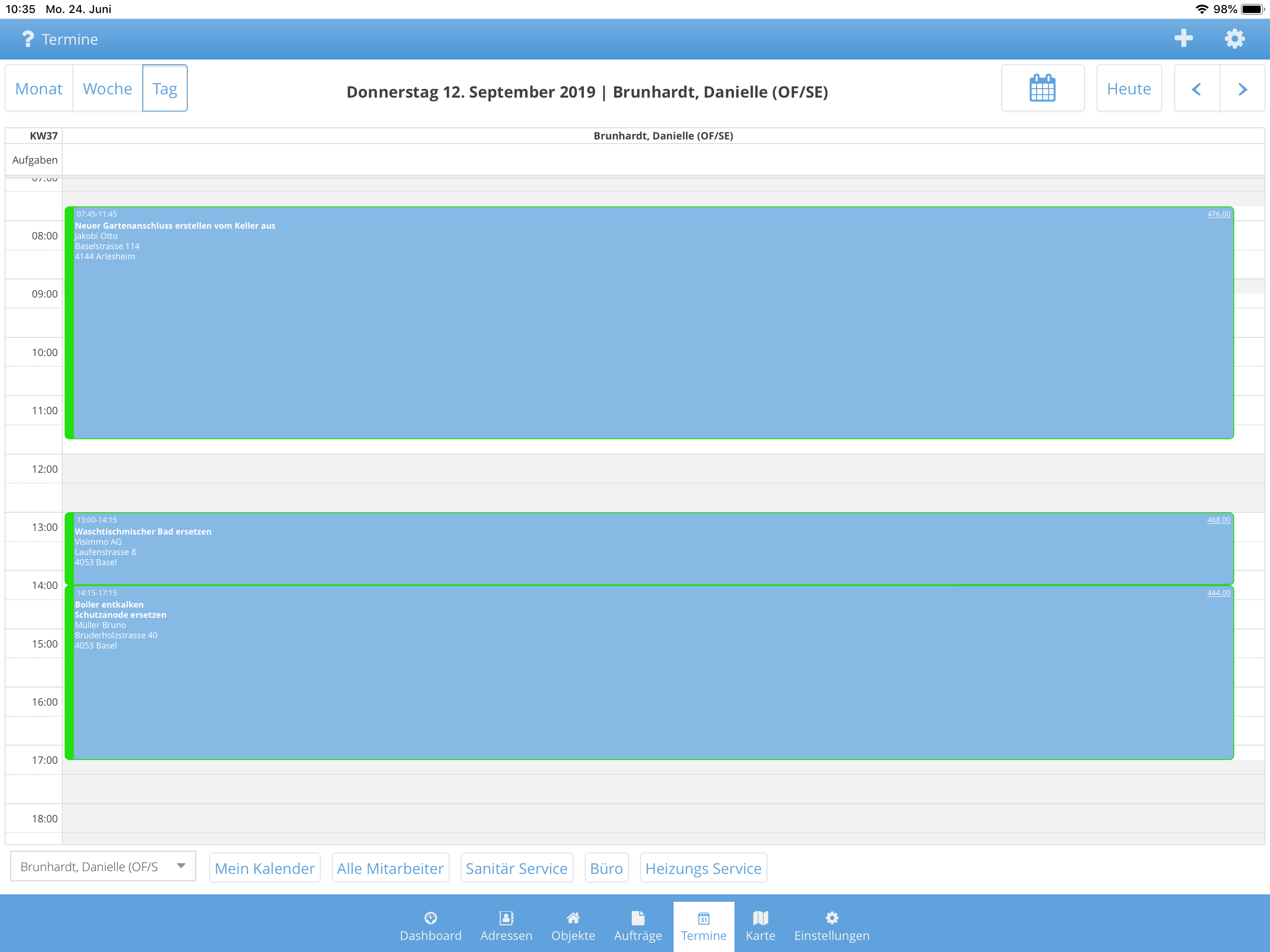Click the Bruderholzstrasse 40 address line
The height and width of the screenshot is (952, 1270).
tap(116, 635)
